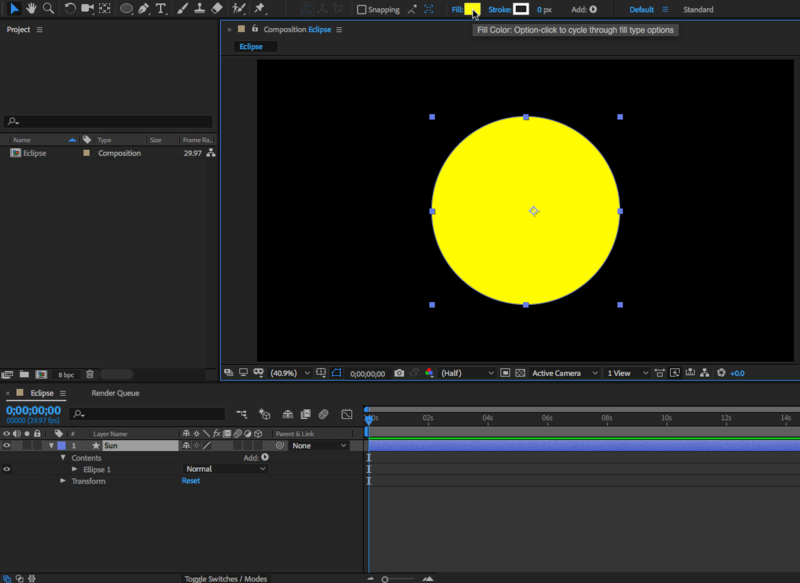
Task: Enable the Snapping checkbox
Action: tap(362, 10)
